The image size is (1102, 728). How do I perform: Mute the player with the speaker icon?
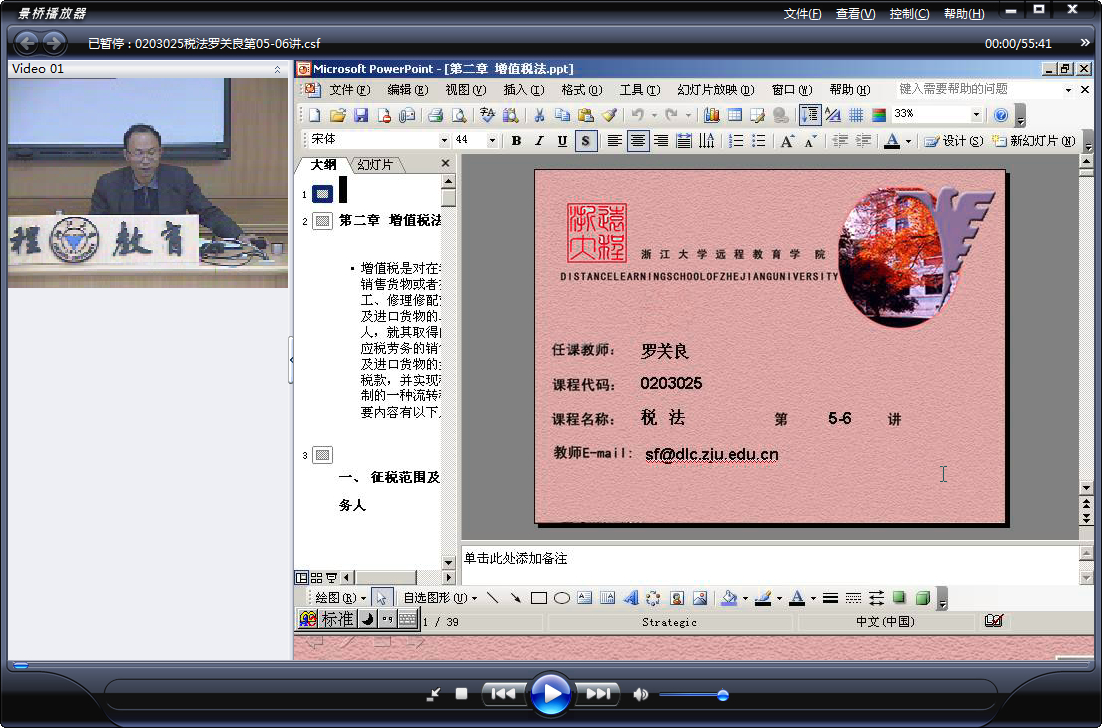pos(640,694)
